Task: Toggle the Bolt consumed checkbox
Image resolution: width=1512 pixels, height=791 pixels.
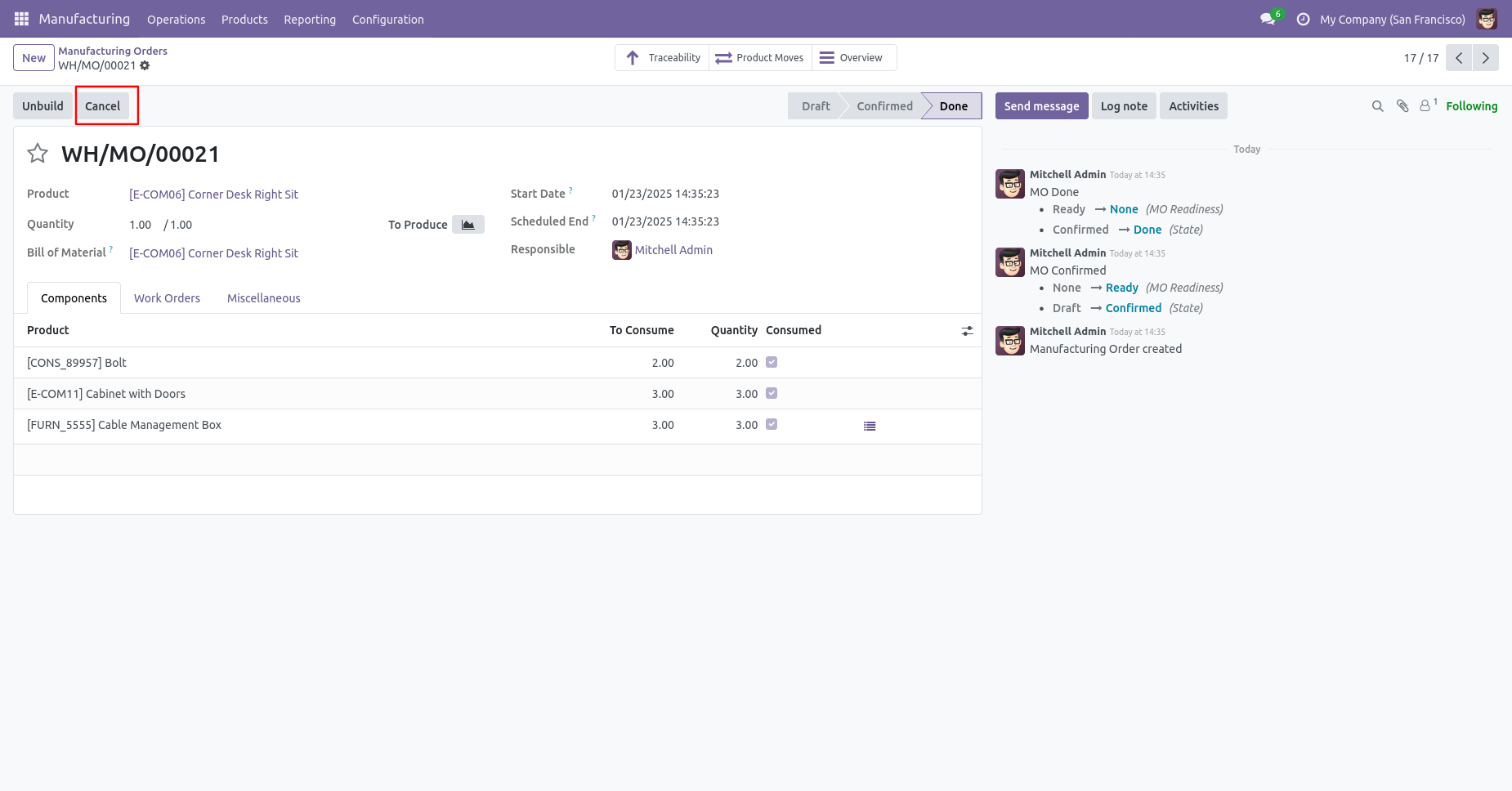Action: click(772, 362)
